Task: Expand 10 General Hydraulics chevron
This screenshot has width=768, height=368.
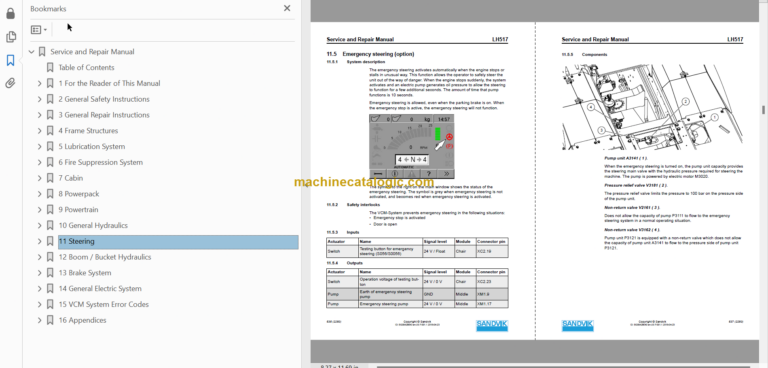Action: point(40,225)
